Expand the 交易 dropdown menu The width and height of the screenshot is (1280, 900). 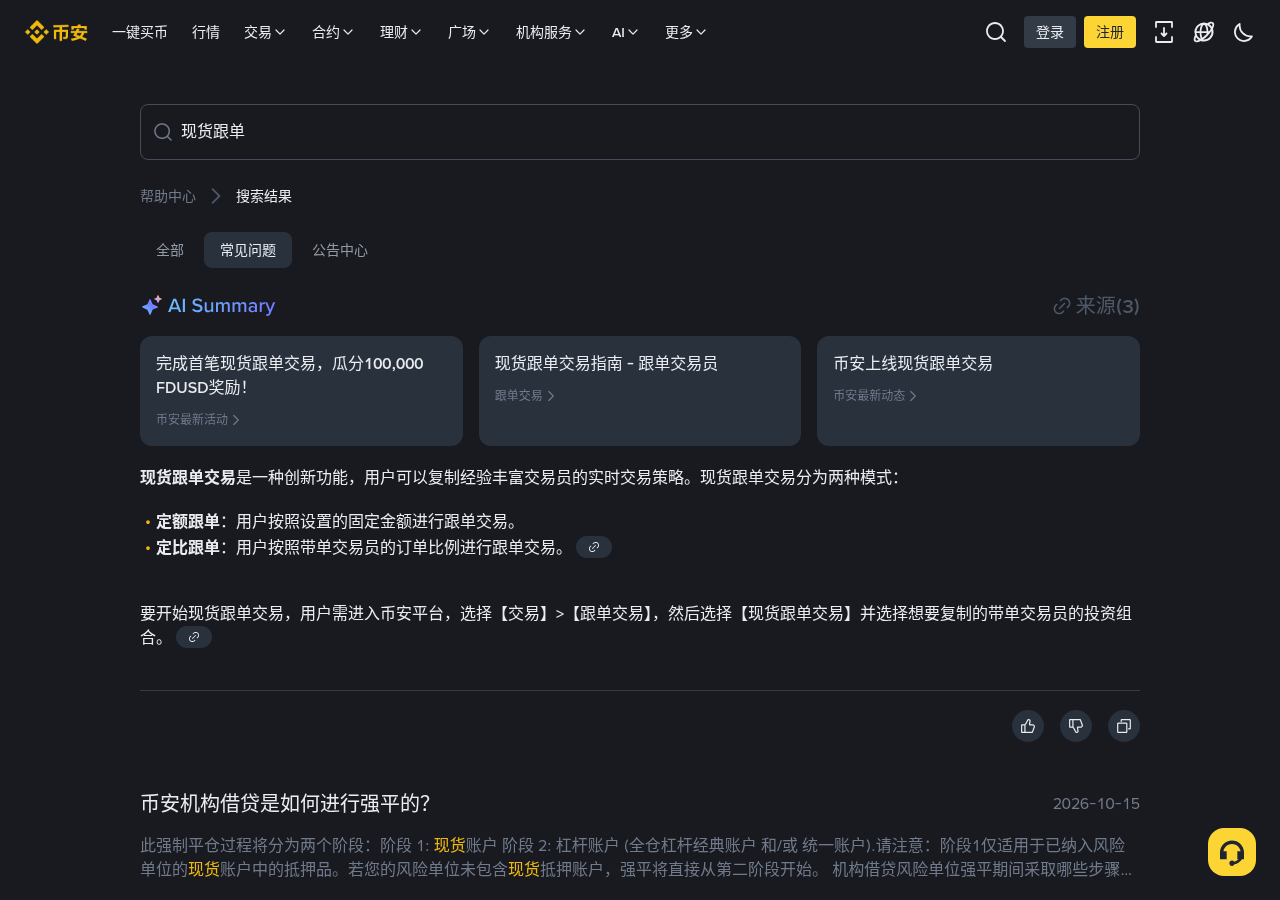click(265, 32)
